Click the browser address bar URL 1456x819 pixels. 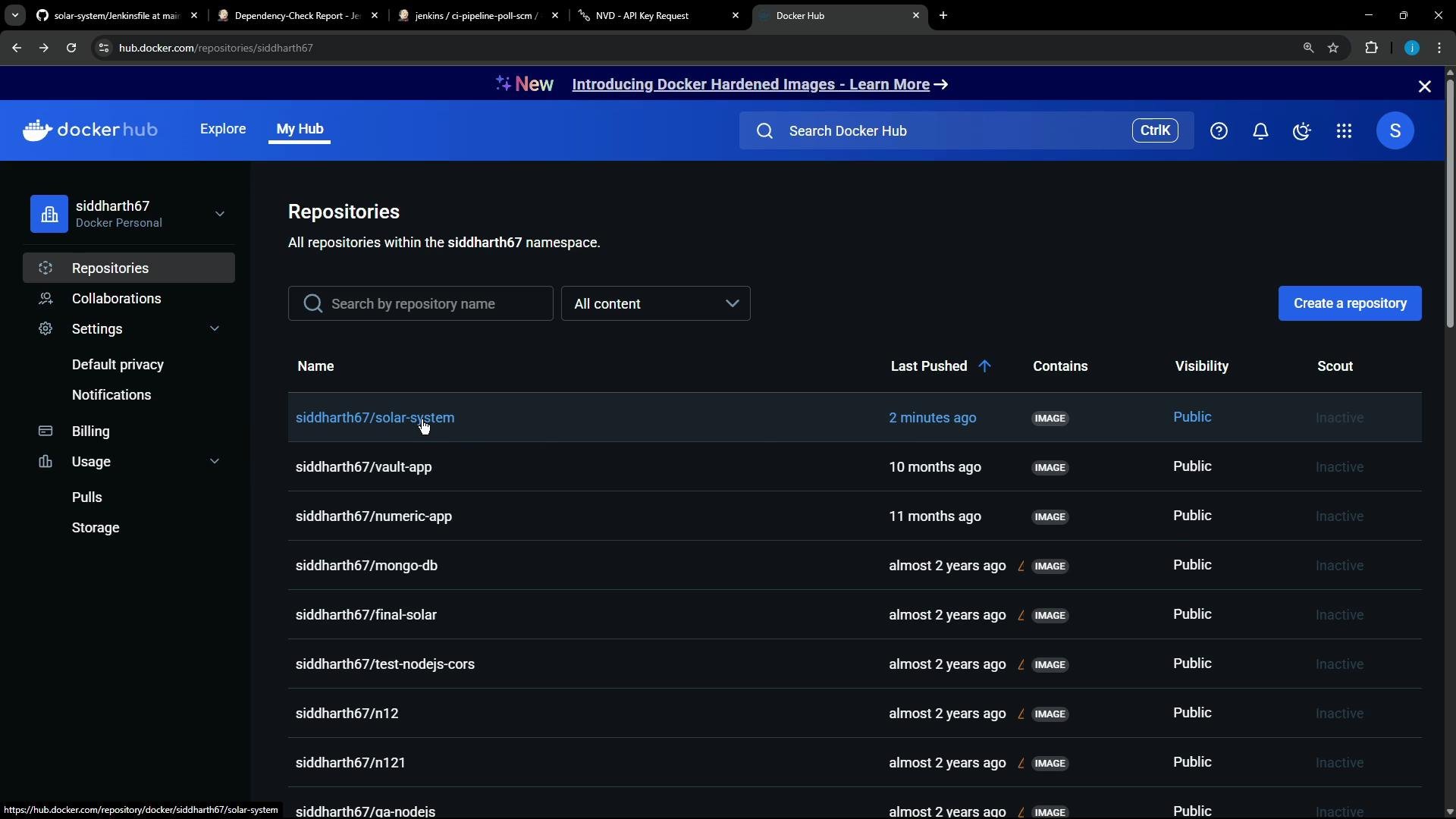tap(216, 48)
